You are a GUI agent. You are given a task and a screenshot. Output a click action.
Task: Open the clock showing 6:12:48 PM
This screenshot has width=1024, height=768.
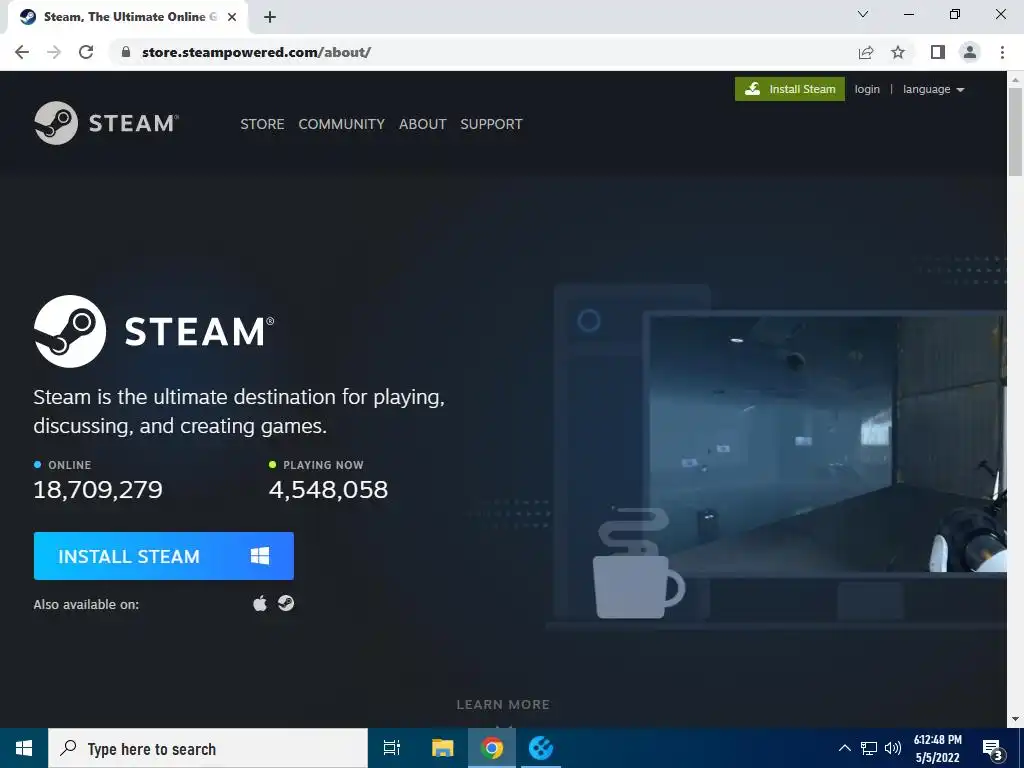(x=938, y=748)
